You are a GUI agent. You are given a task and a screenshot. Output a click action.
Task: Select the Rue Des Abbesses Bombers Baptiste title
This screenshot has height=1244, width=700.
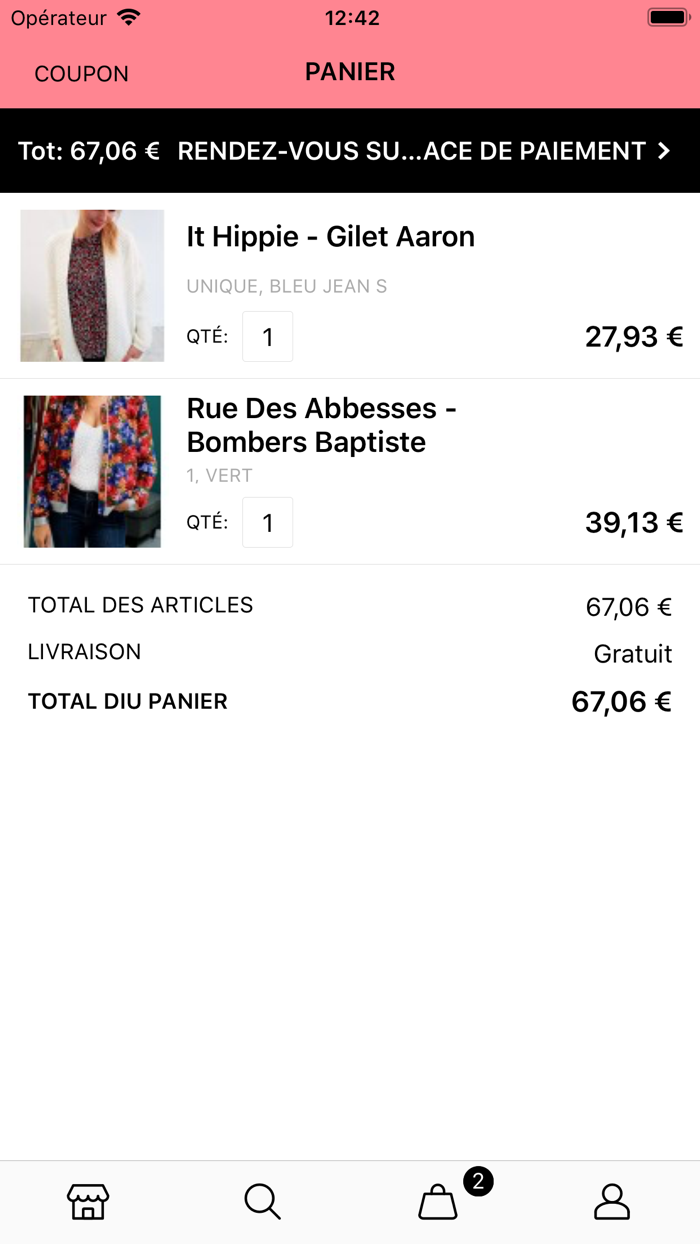(x=321, y=425)
